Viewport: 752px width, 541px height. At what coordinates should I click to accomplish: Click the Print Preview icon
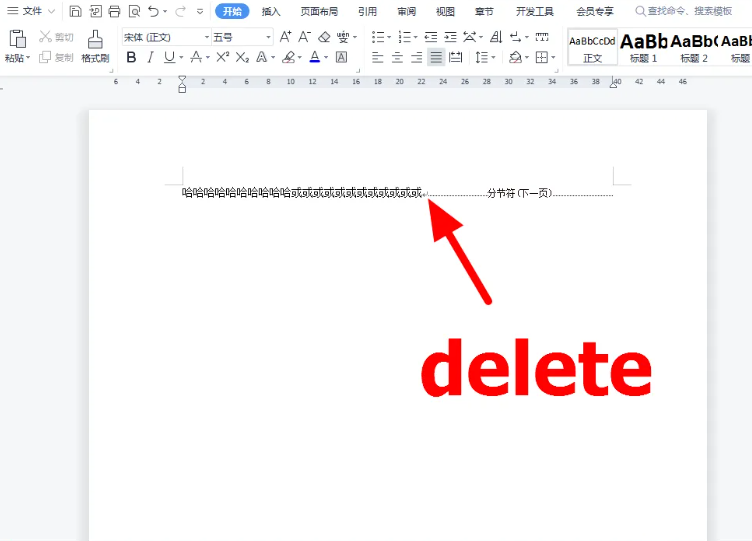pos(134,11)
